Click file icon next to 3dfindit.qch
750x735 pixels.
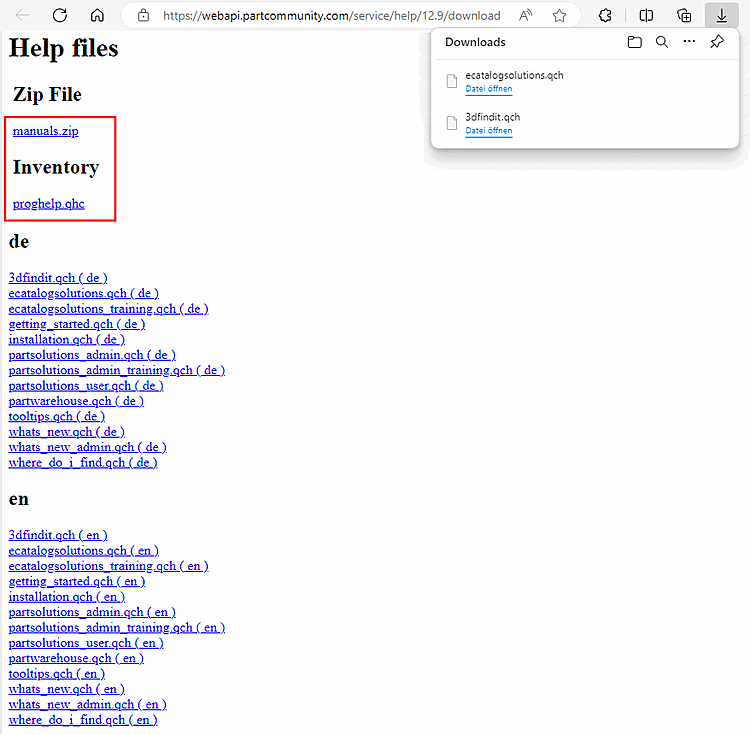click(x=452, y=123)
